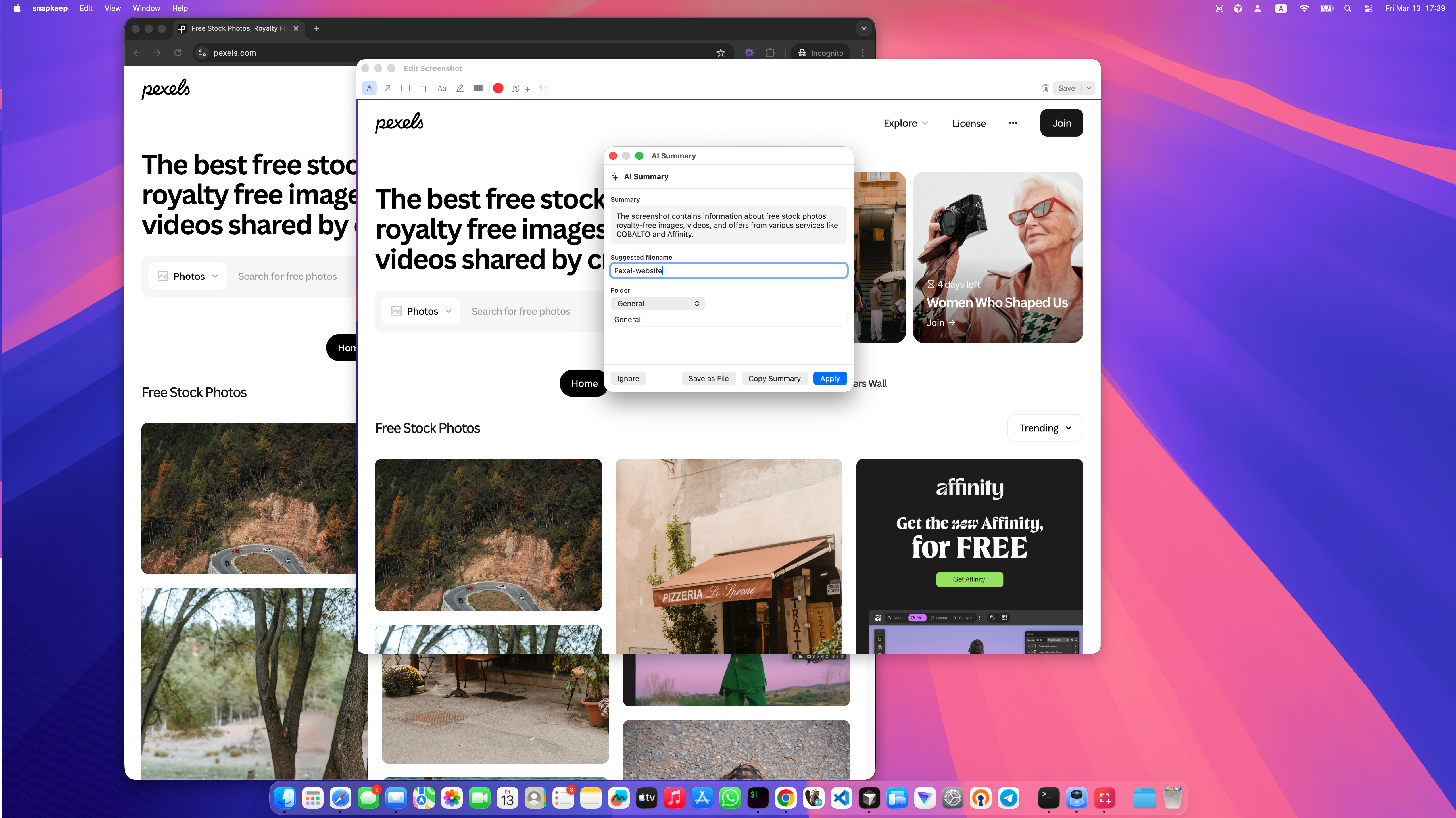
Task: Click the OCR text capture icon
Action: point(515,88)
